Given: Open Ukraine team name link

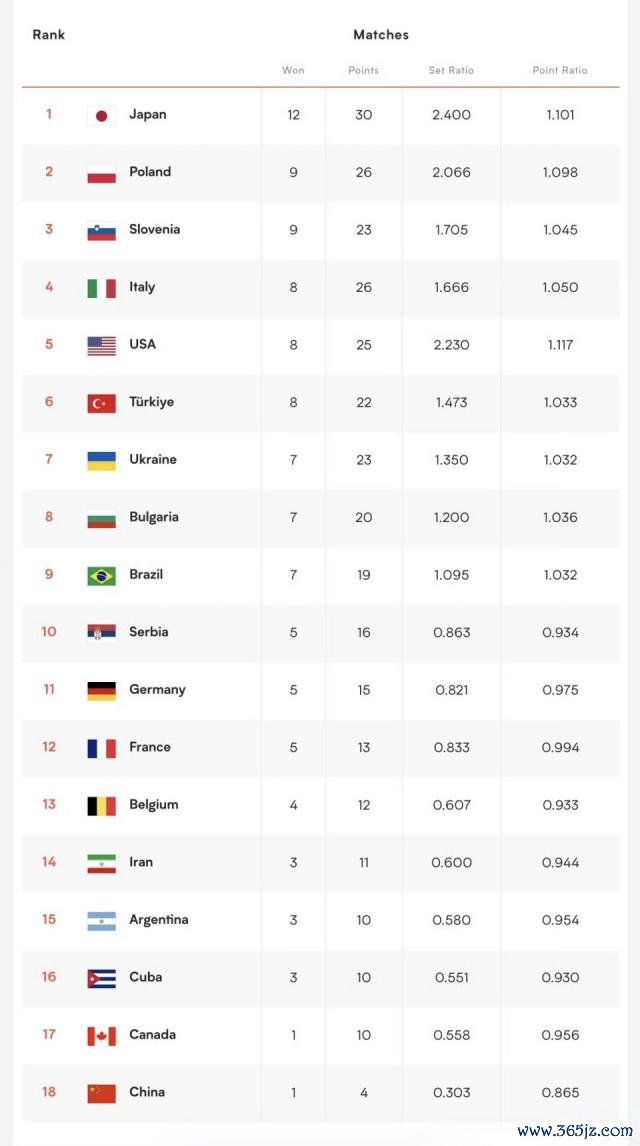Looking at the screenshot, I should click(x=153, y=459).
